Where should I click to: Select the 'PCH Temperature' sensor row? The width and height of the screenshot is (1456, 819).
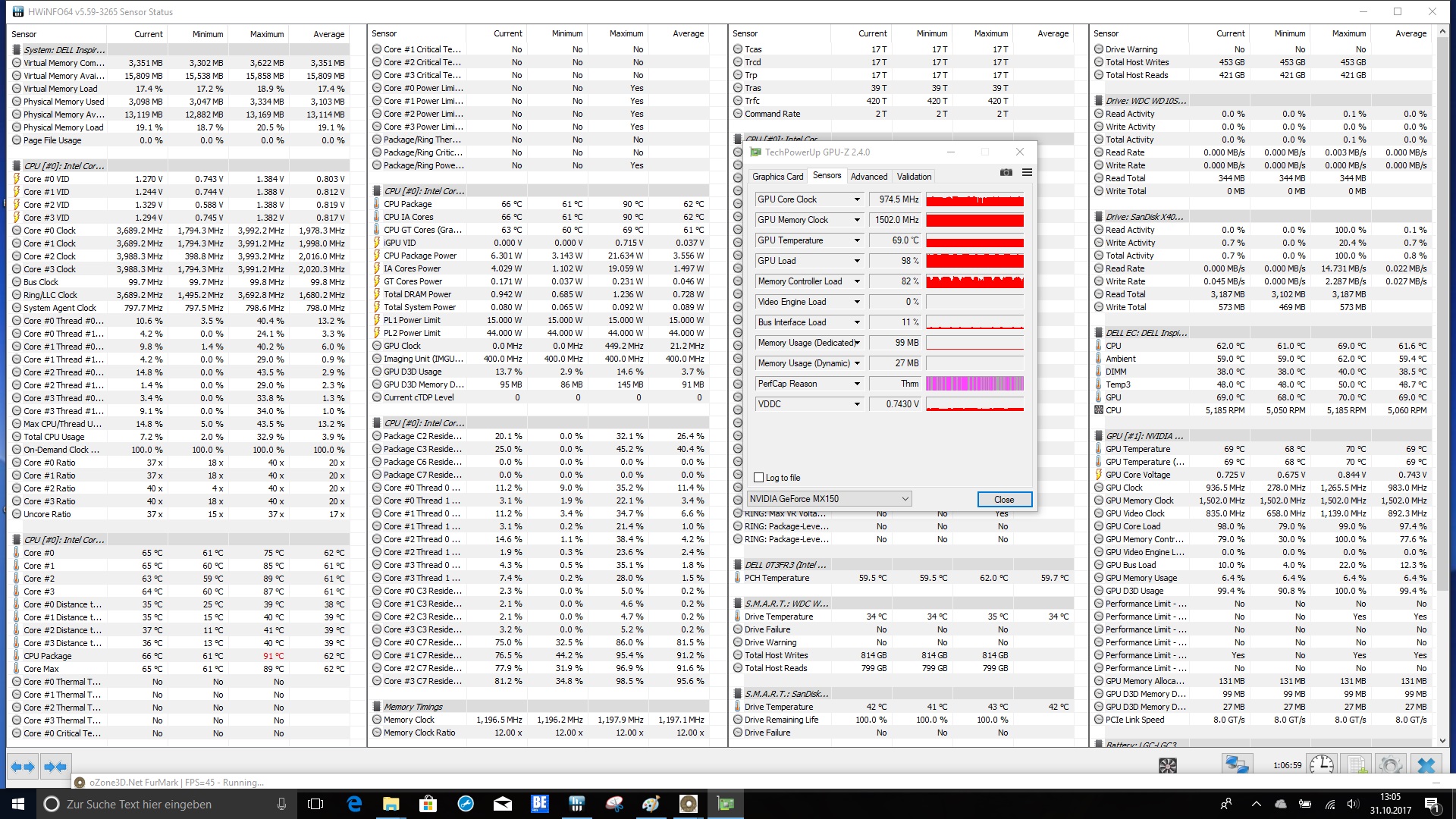click(x=902, y=578)
